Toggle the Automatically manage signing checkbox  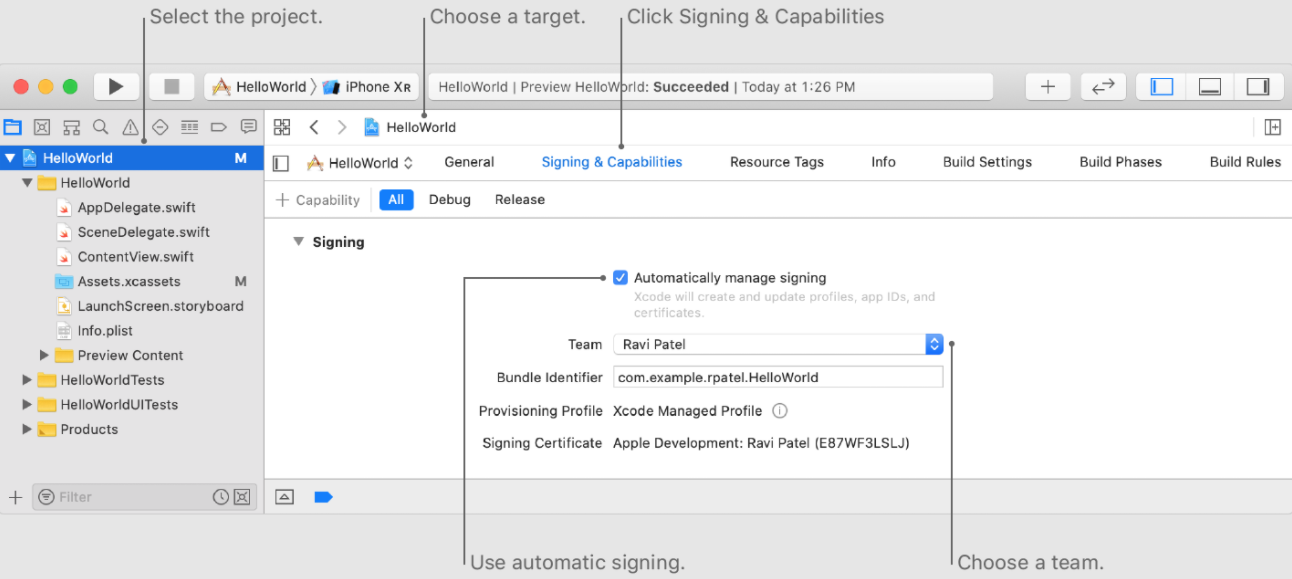[x=621, y=278]
